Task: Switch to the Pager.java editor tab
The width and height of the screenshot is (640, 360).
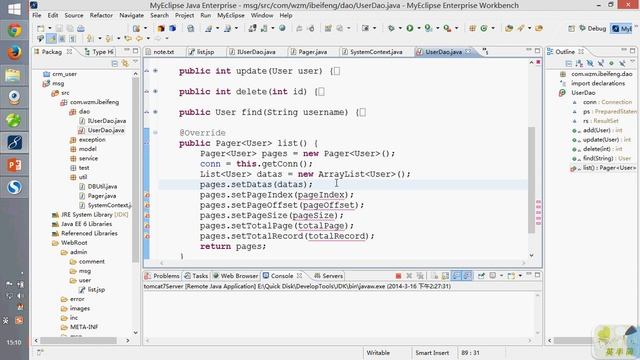Action: [x=309, y=52]
